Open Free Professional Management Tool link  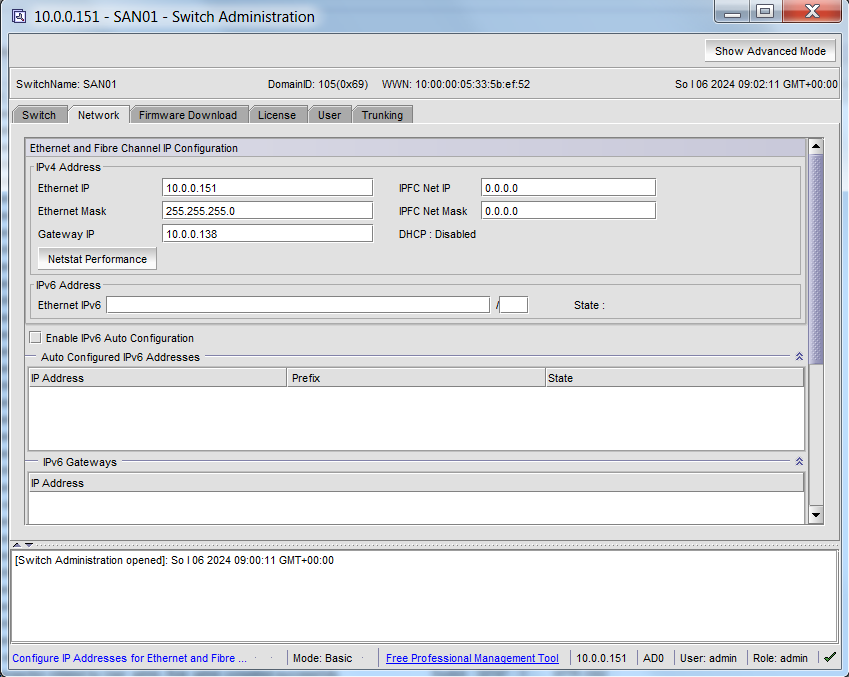pyautogui.click(x=472, y=658)
